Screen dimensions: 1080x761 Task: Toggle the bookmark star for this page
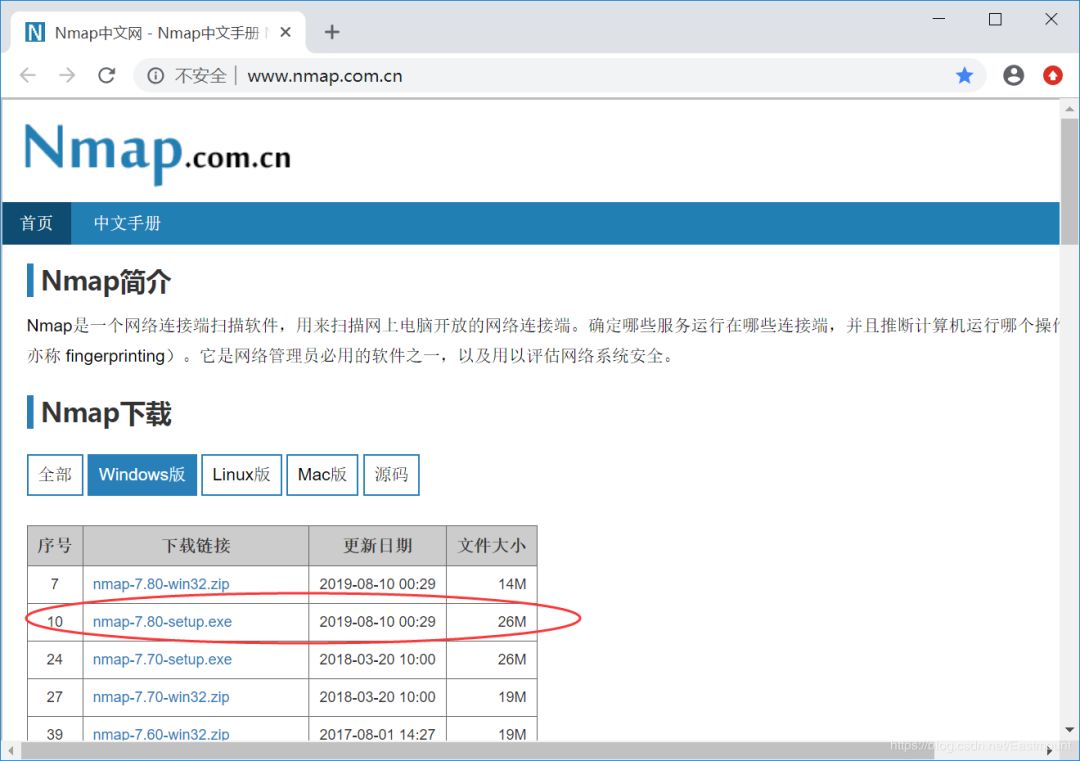pyautogui.click(x=963, y=75)
